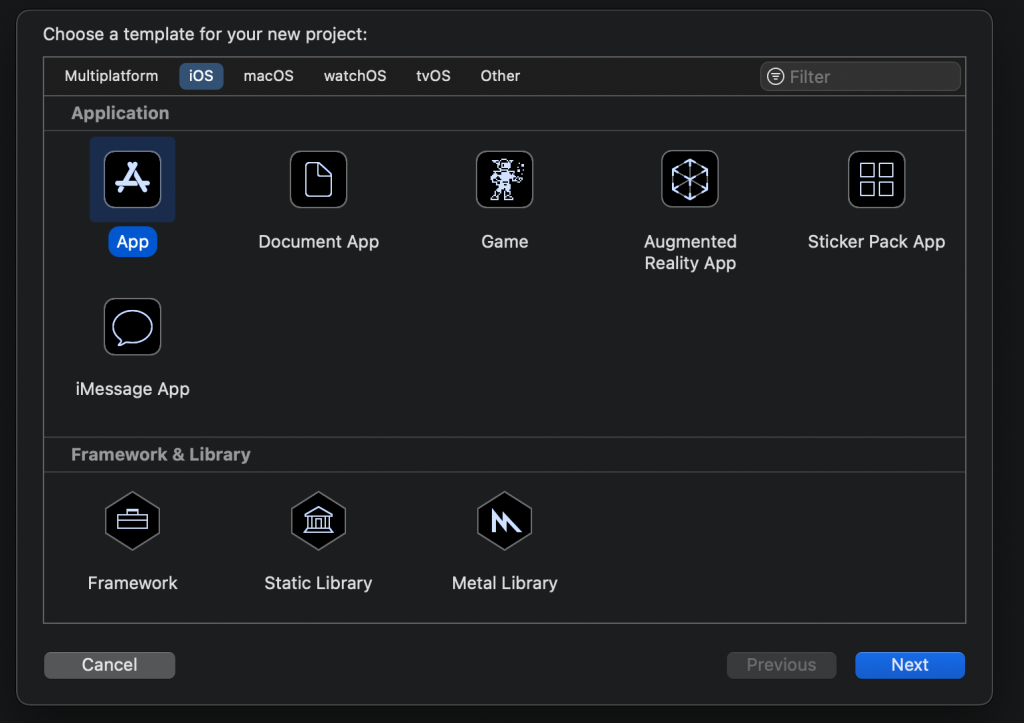
Task: Click the filter icon in search field
Action: click(775, 76)
